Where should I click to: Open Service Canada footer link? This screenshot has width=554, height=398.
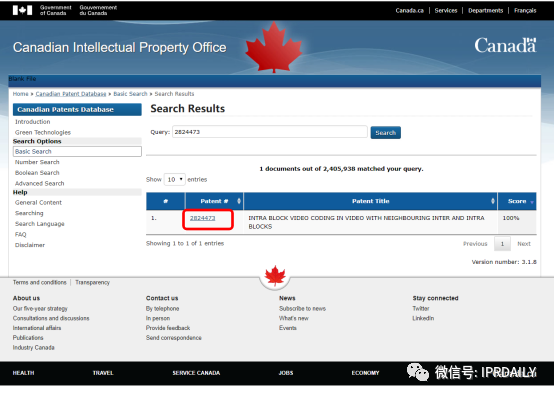point(196,373)
